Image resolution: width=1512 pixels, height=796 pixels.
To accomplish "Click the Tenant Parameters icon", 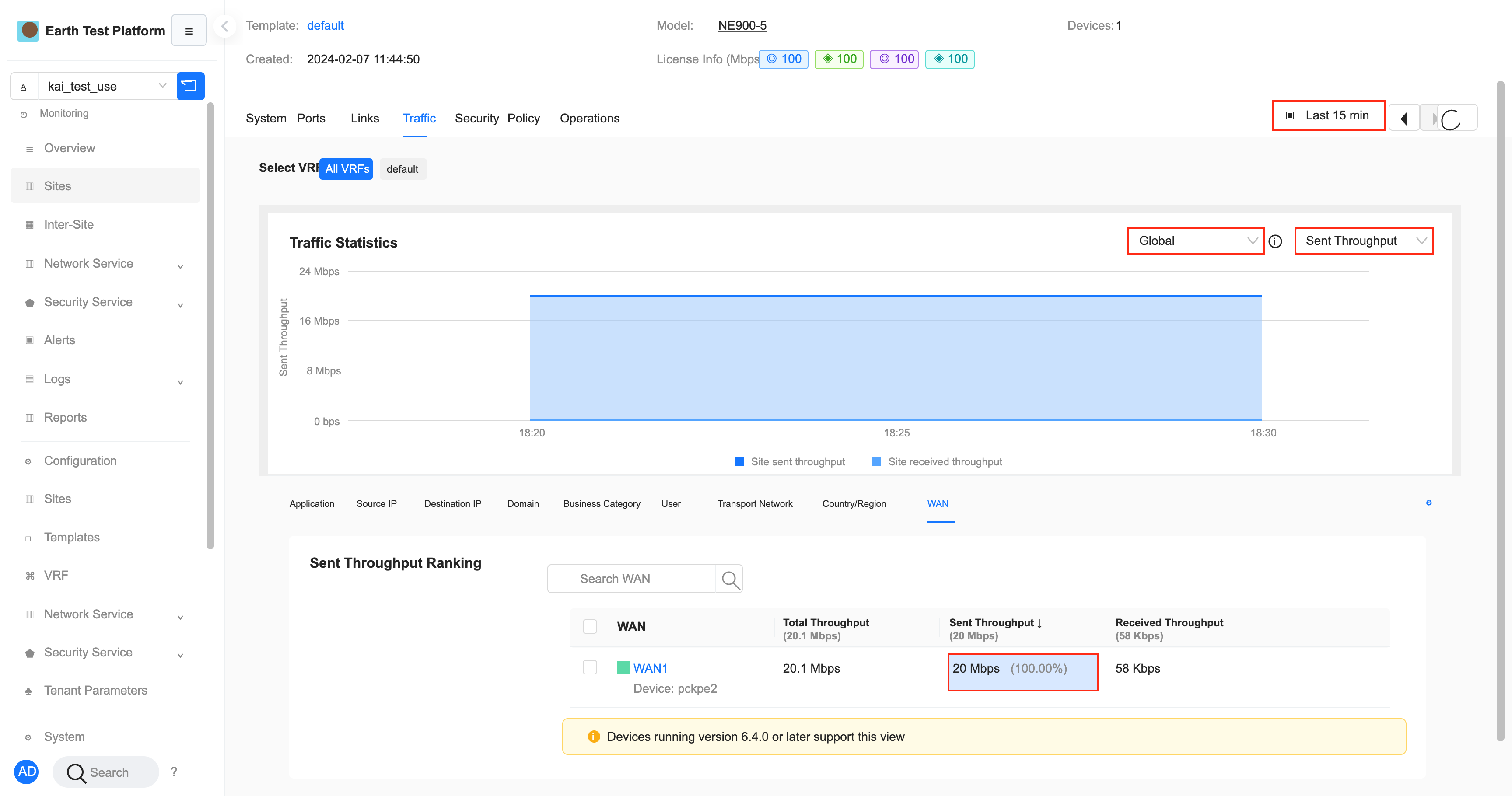I will tap(28, 691).
